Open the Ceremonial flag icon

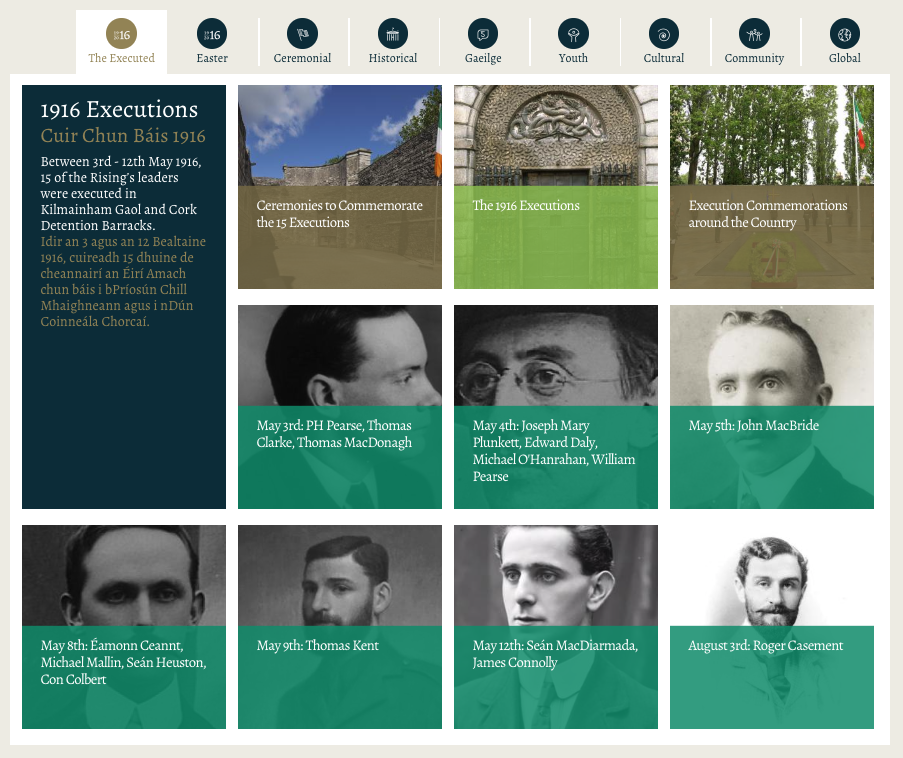point(302,34)
